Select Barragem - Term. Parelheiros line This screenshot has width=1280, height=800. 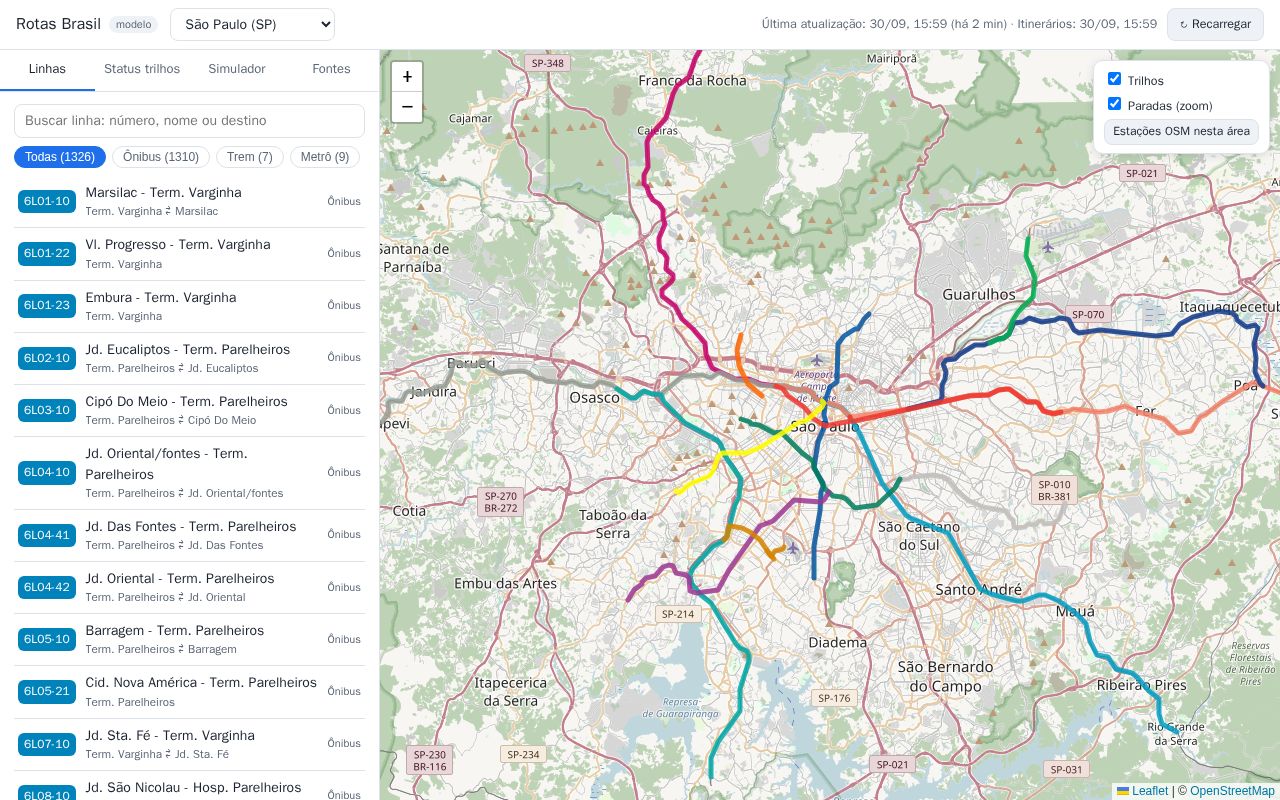(190, 639)
